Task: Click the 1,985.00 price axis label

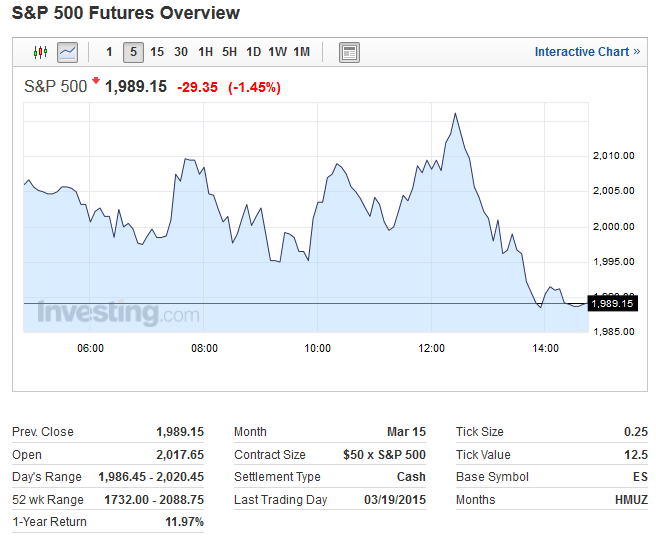Action: click(614, 332)
